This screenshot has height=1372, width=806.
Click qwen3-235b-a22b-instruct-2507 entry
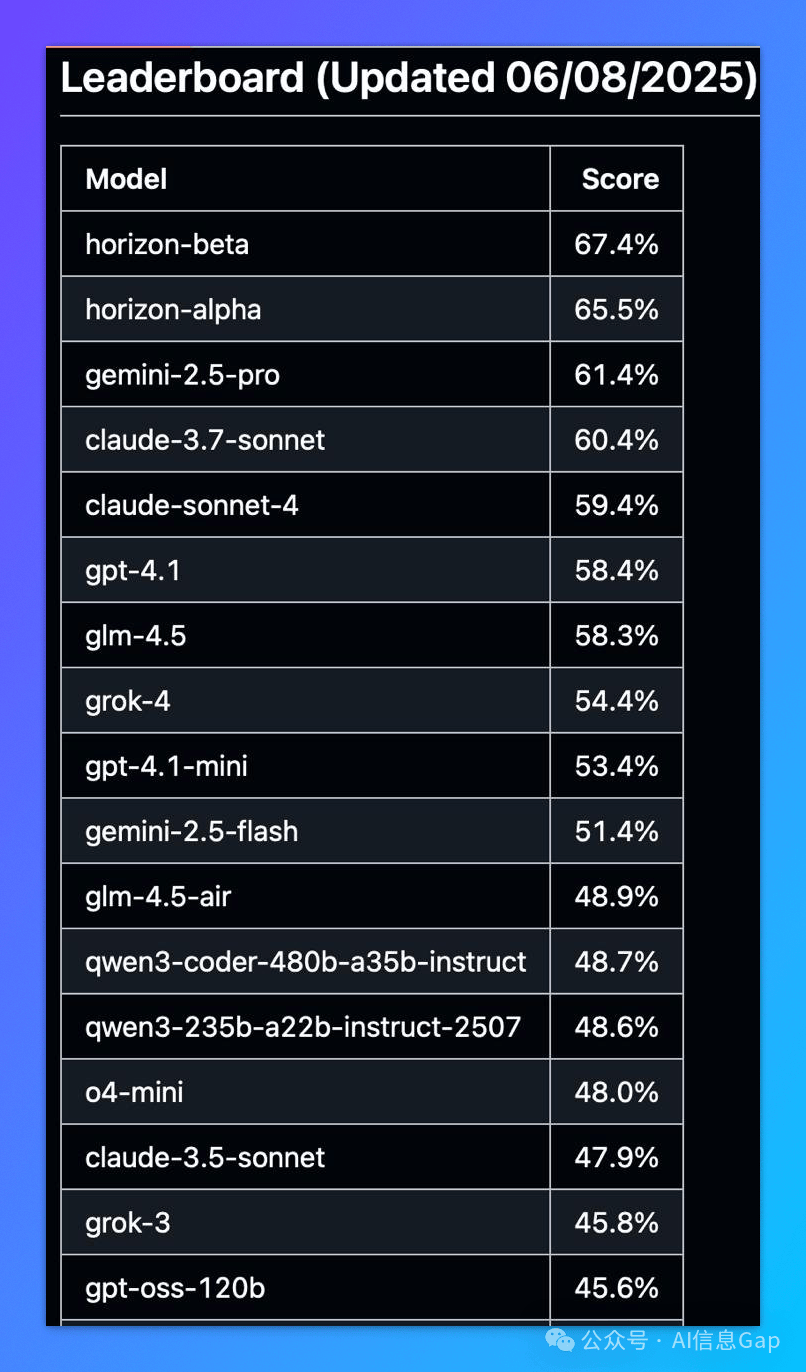pyautogui.click(x=303, y=1027)
